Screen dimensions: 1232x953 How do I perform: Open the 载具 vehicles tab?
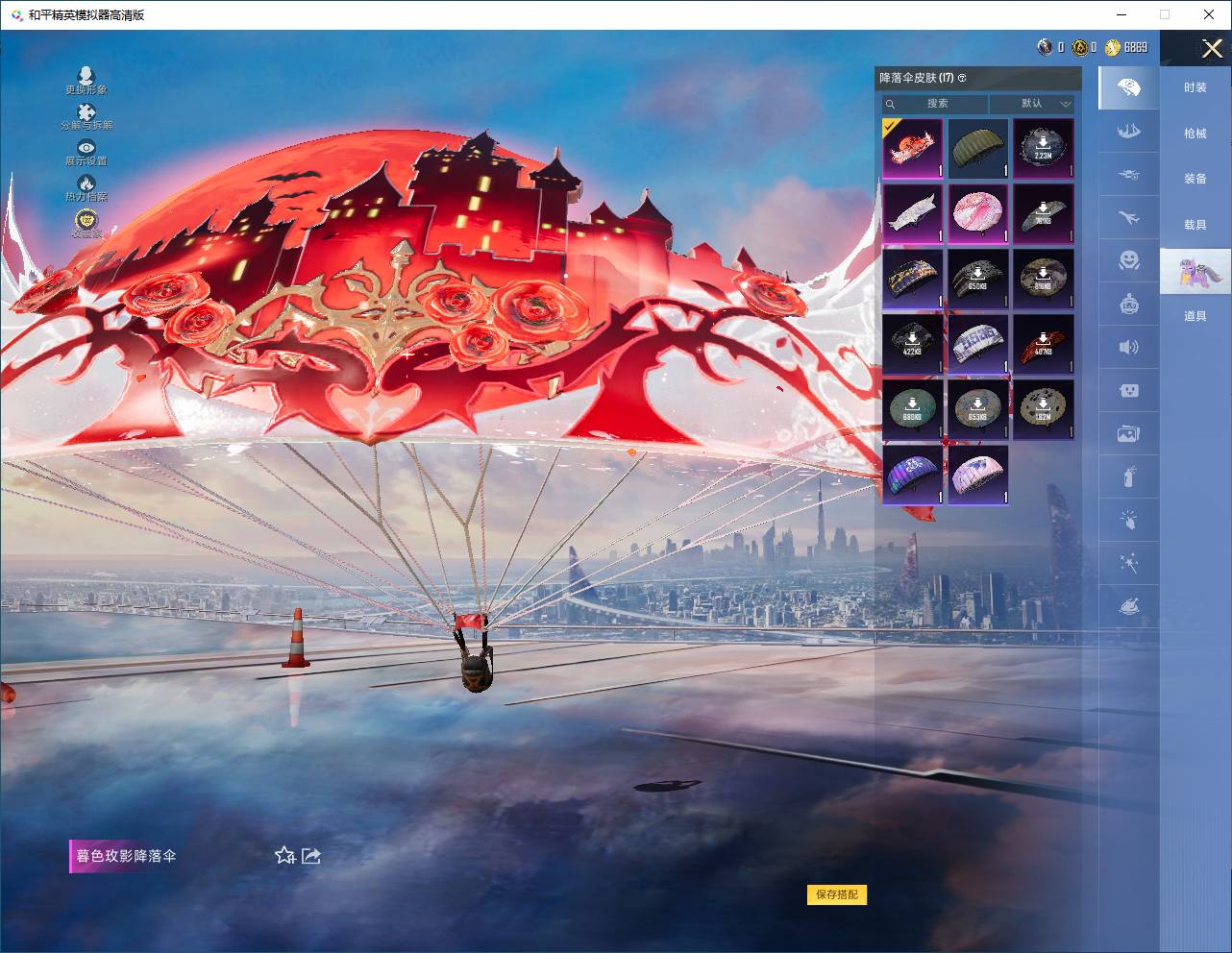pyautogui.click(x=1195, y=225)
